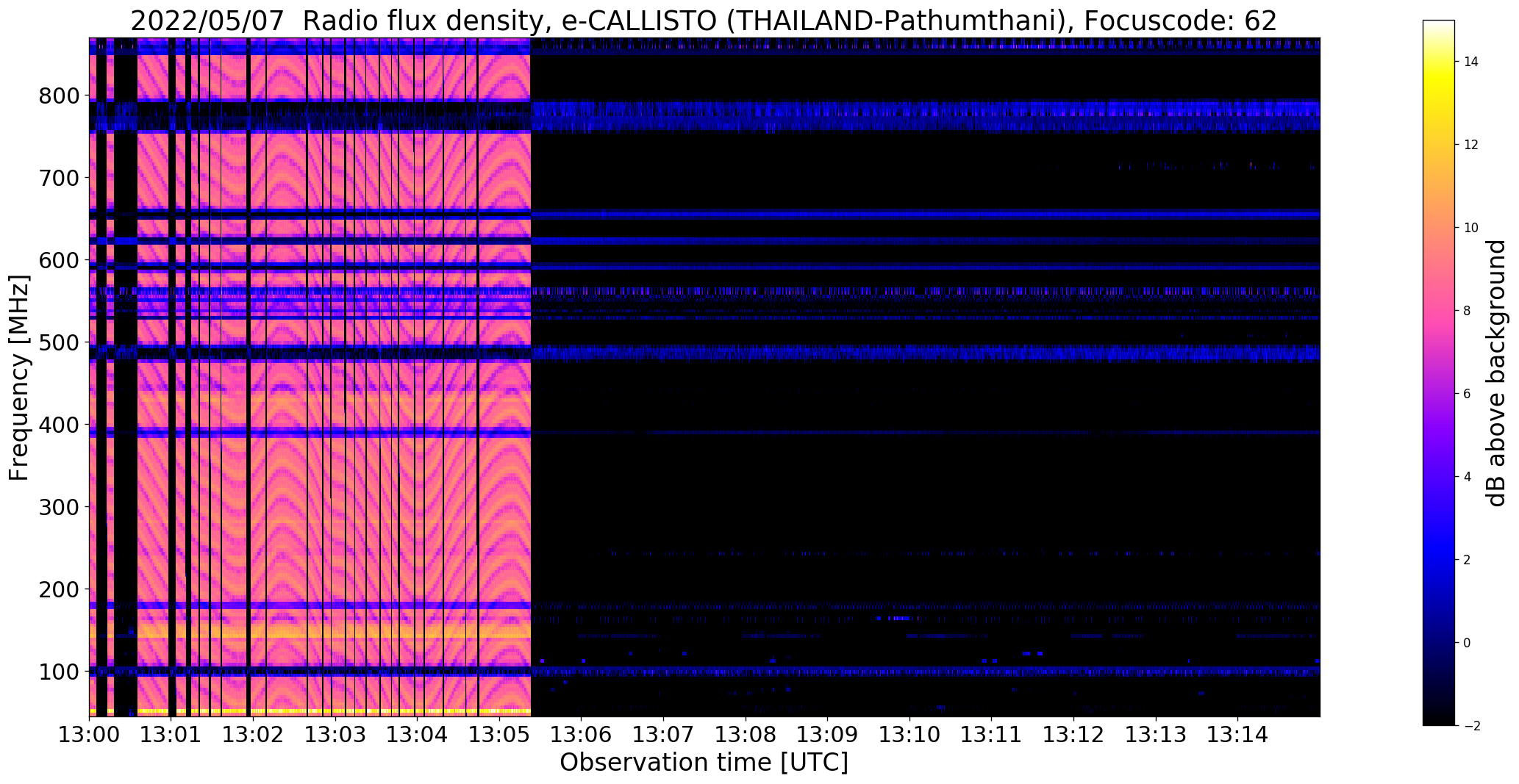
Task: Click the 'dB above background' colorbar label
Action: coord(1495,373)
